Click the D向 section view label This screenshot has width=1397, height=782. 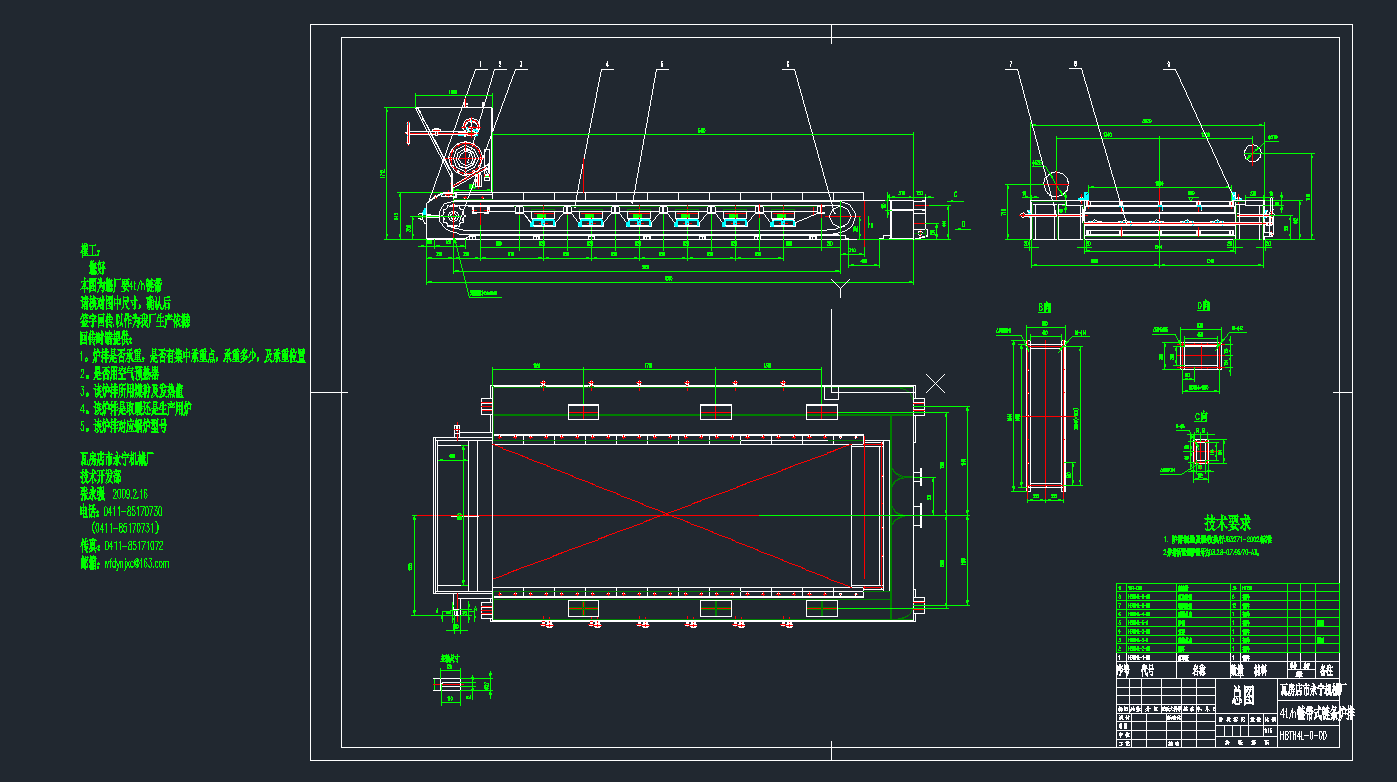click(1204, 306)
